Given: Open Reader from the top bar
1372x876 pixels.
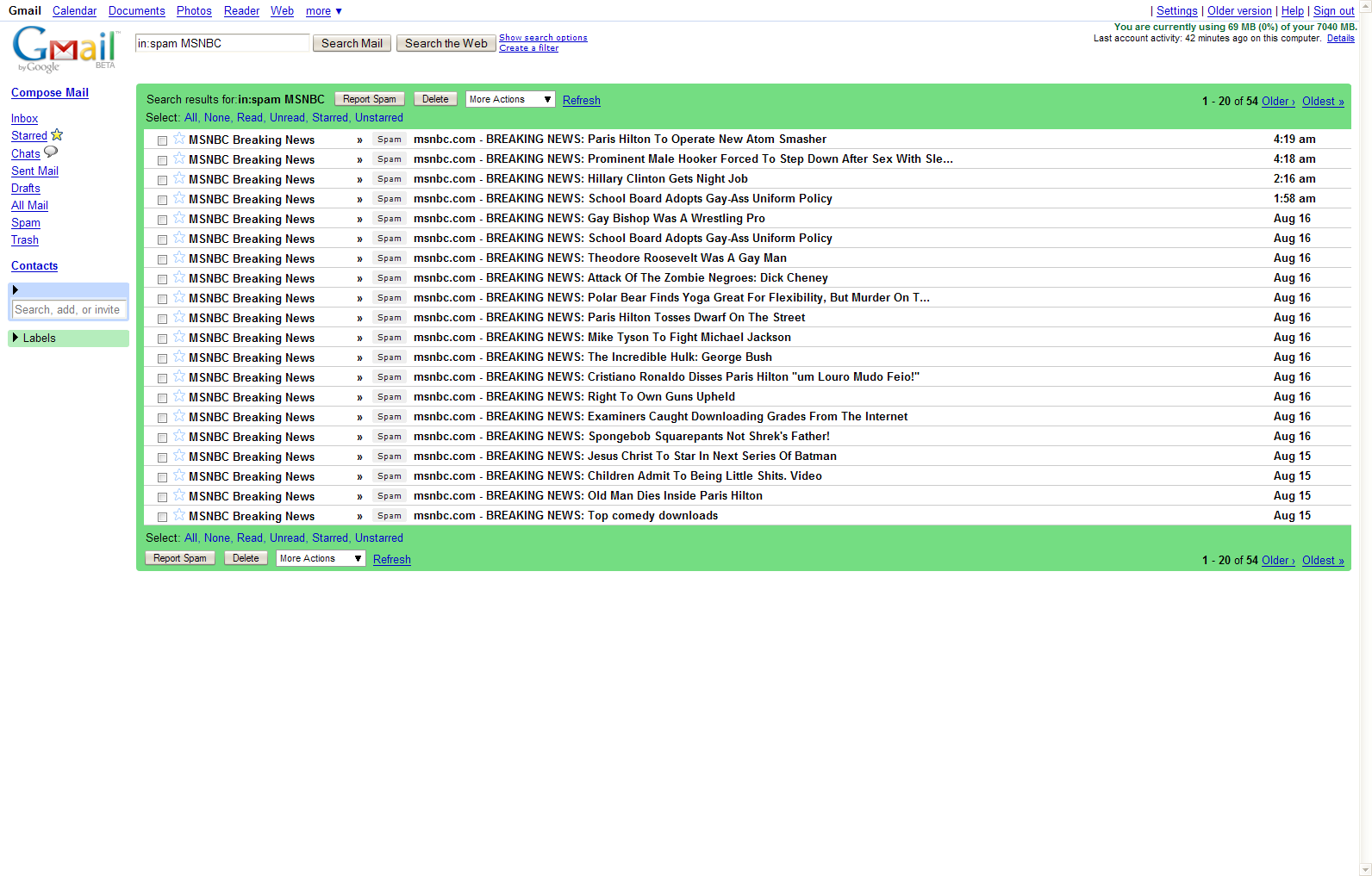Looking at the screenshot, I should (241, 11).
